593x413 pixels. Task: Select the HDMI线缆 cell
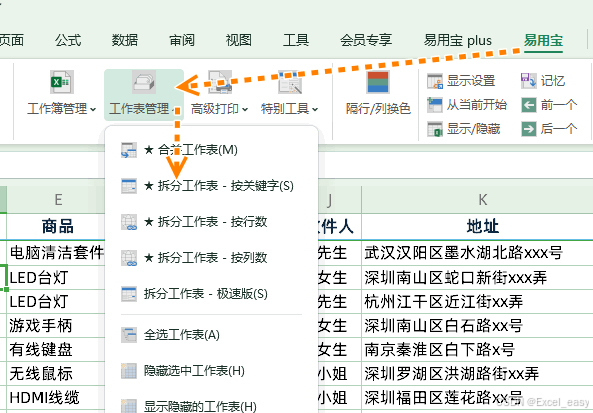tap(56, 398)
